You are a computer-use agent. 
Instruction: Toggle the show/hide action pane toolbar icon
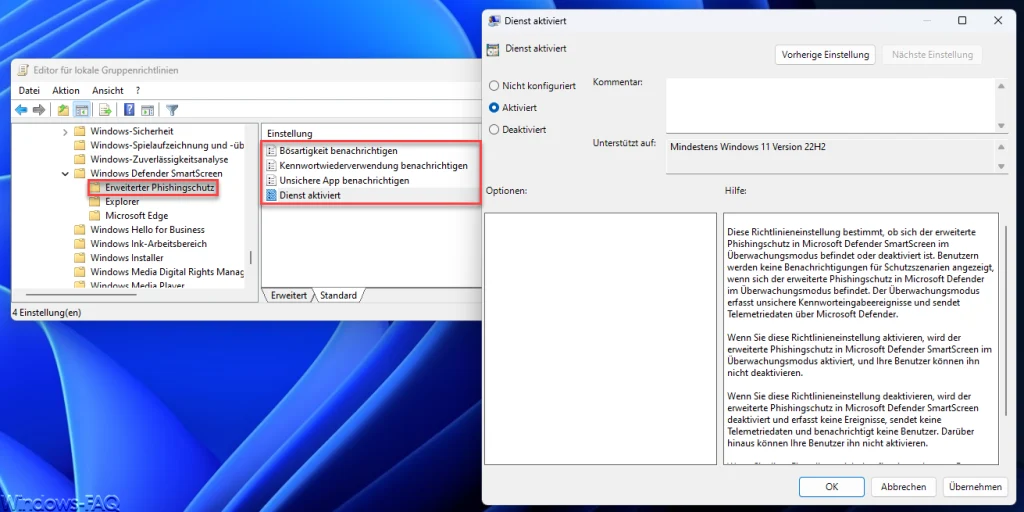[148, 110]
